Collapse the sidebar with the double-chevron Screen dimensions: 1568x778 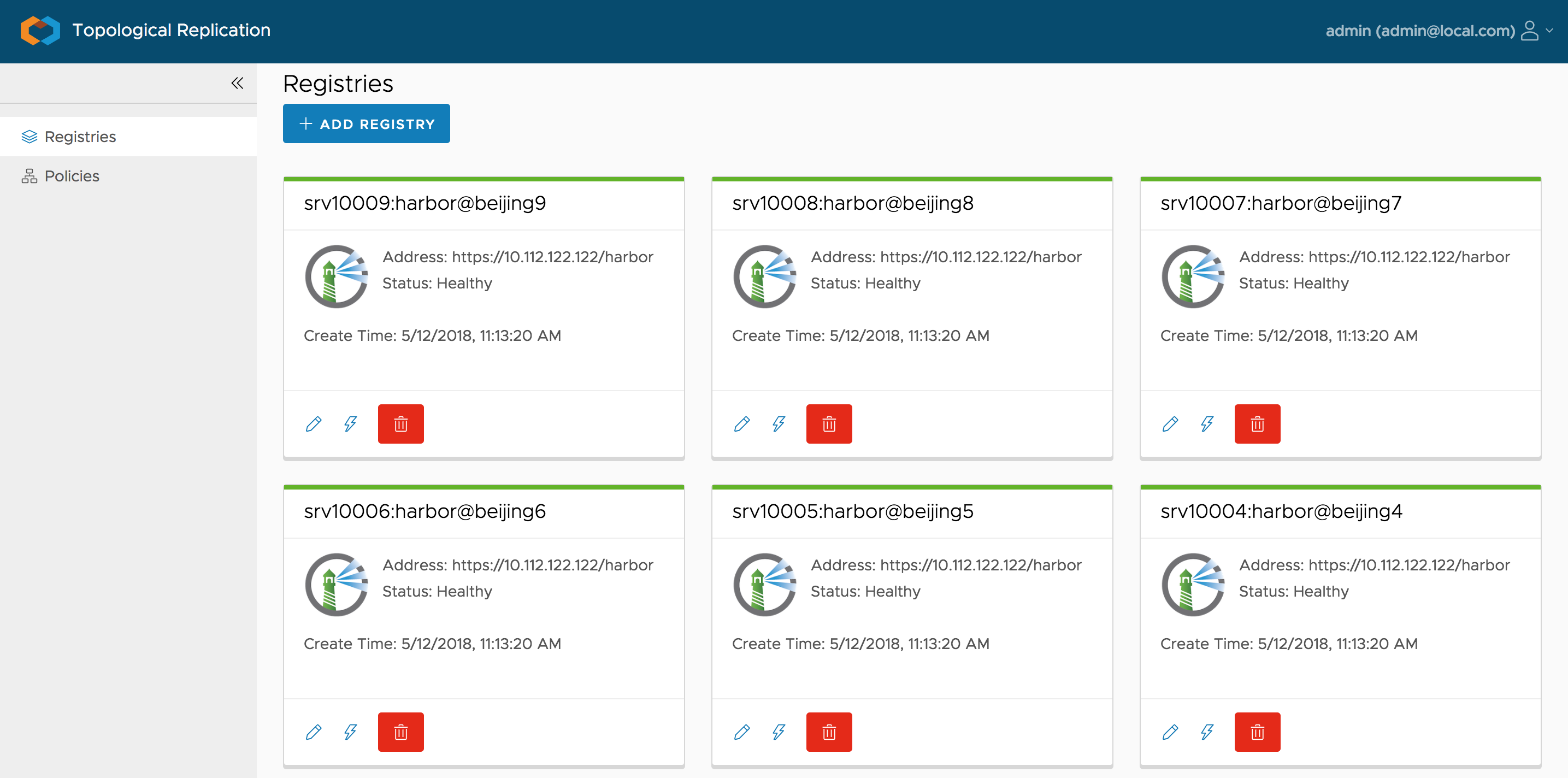(x=238, y=84)
